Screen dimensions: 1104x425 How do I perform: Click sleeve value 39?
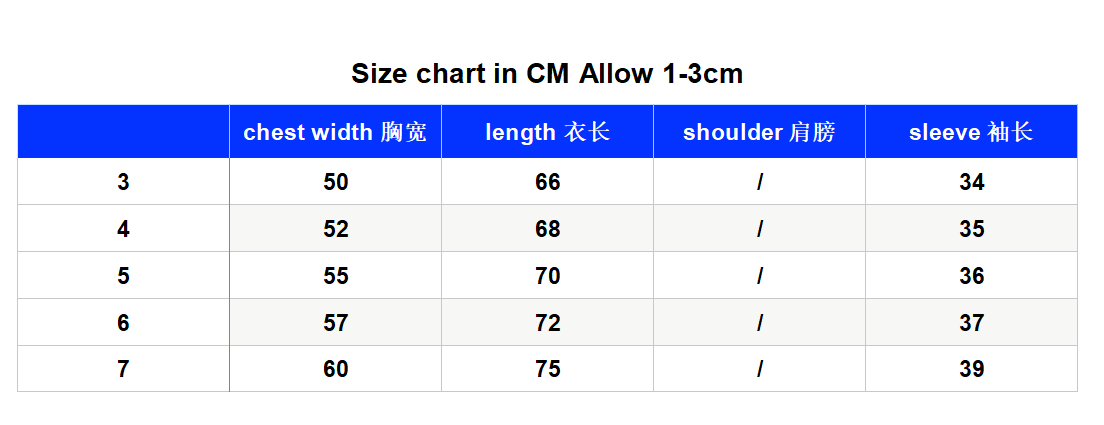[972, 369]
